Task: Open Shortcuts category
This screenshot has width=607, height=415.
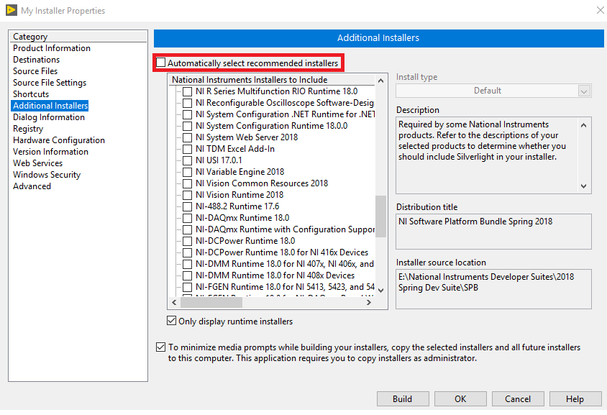Action: tap(31, 94)
